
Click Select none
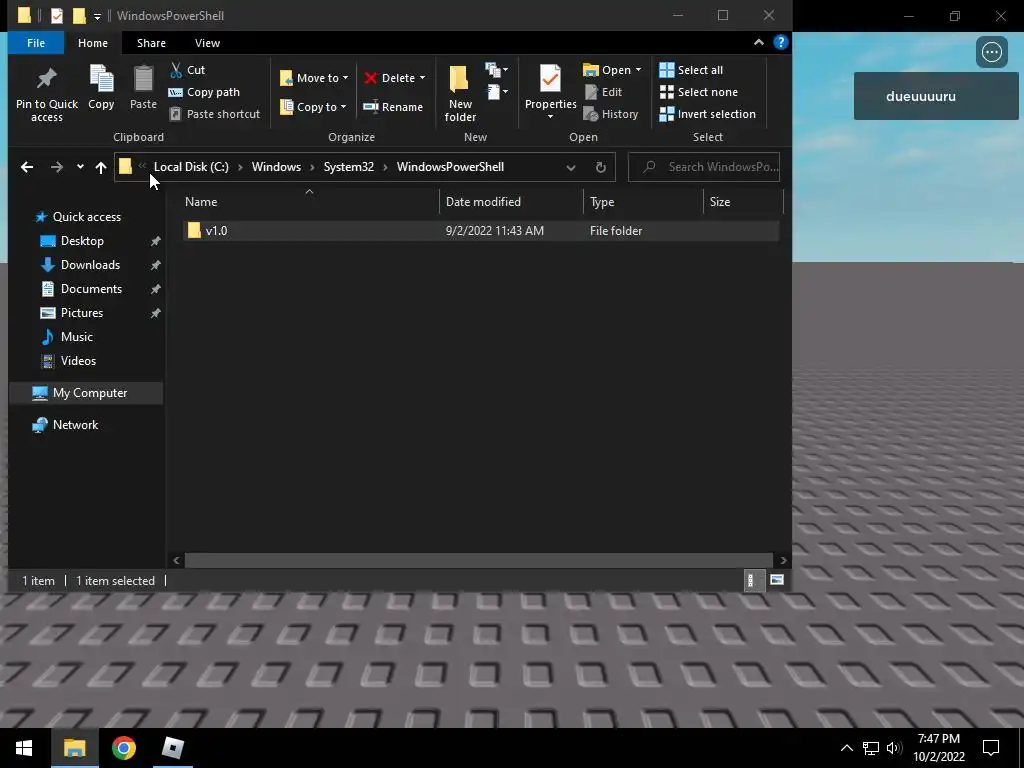click(x=699, y=92)
